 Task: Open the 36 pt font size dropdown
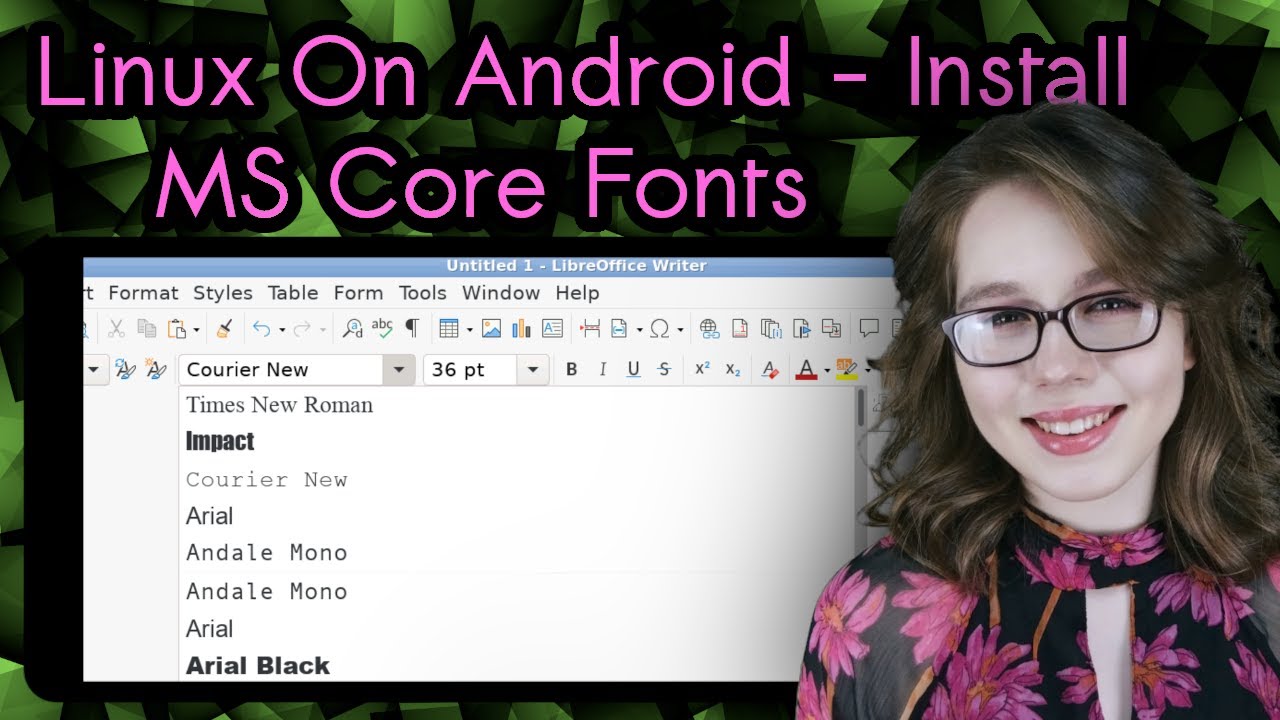click(x=533, y=370)
